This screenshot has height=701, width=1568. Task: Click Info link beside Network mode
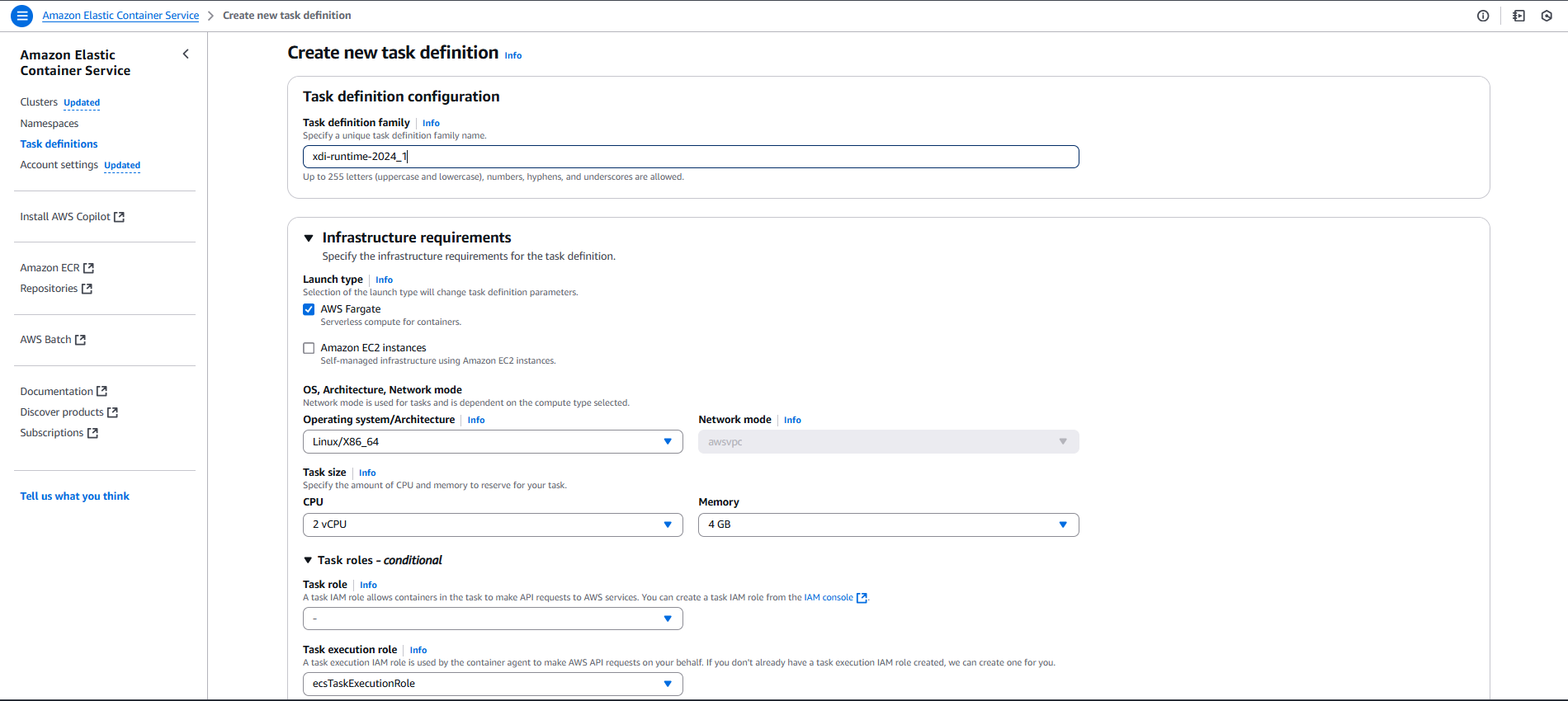[x=792, y=421]
